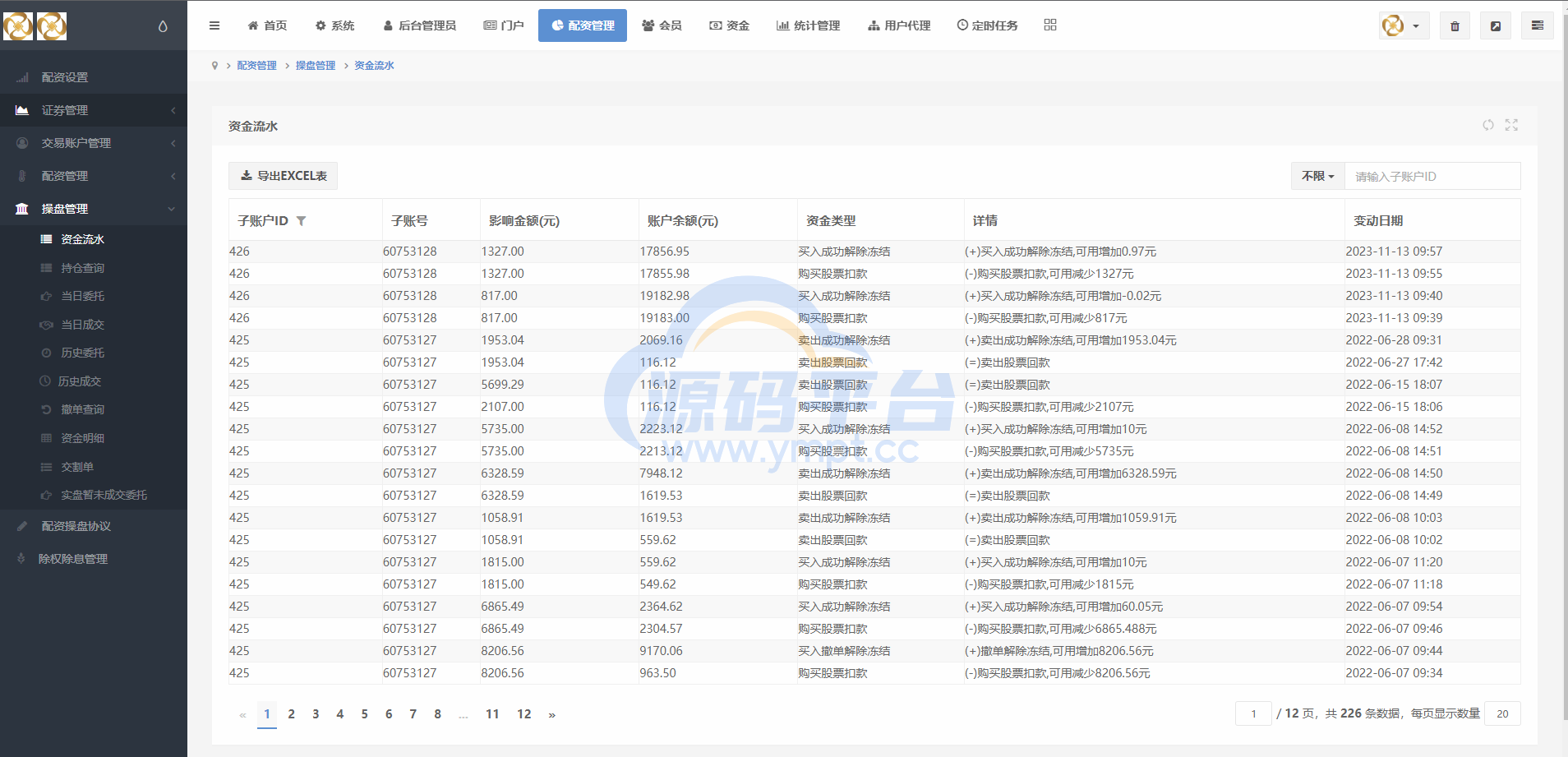Select 持仓查询 submenu item
The height and width of the screenshot is (757, 1568).
(94, 268)
